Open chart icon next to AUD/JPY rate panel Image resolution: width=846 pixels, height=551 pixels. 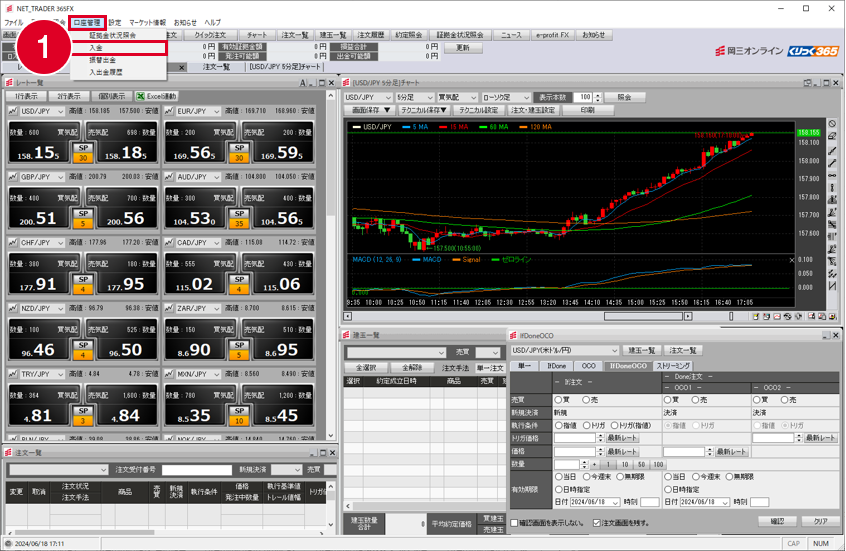tap(169, 177)
